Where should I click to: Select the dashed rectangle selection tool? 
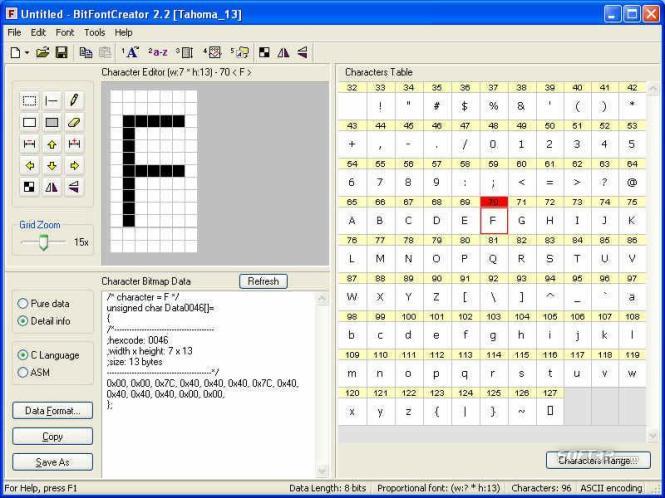point(29,101)
